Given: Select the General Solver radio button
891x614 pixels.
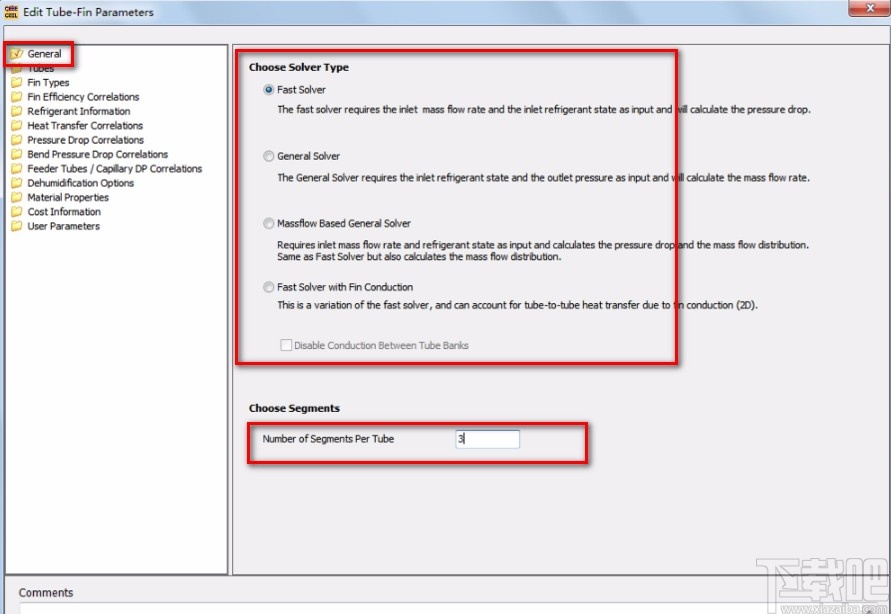Looking at the screenshot, I should click(269, 156).
